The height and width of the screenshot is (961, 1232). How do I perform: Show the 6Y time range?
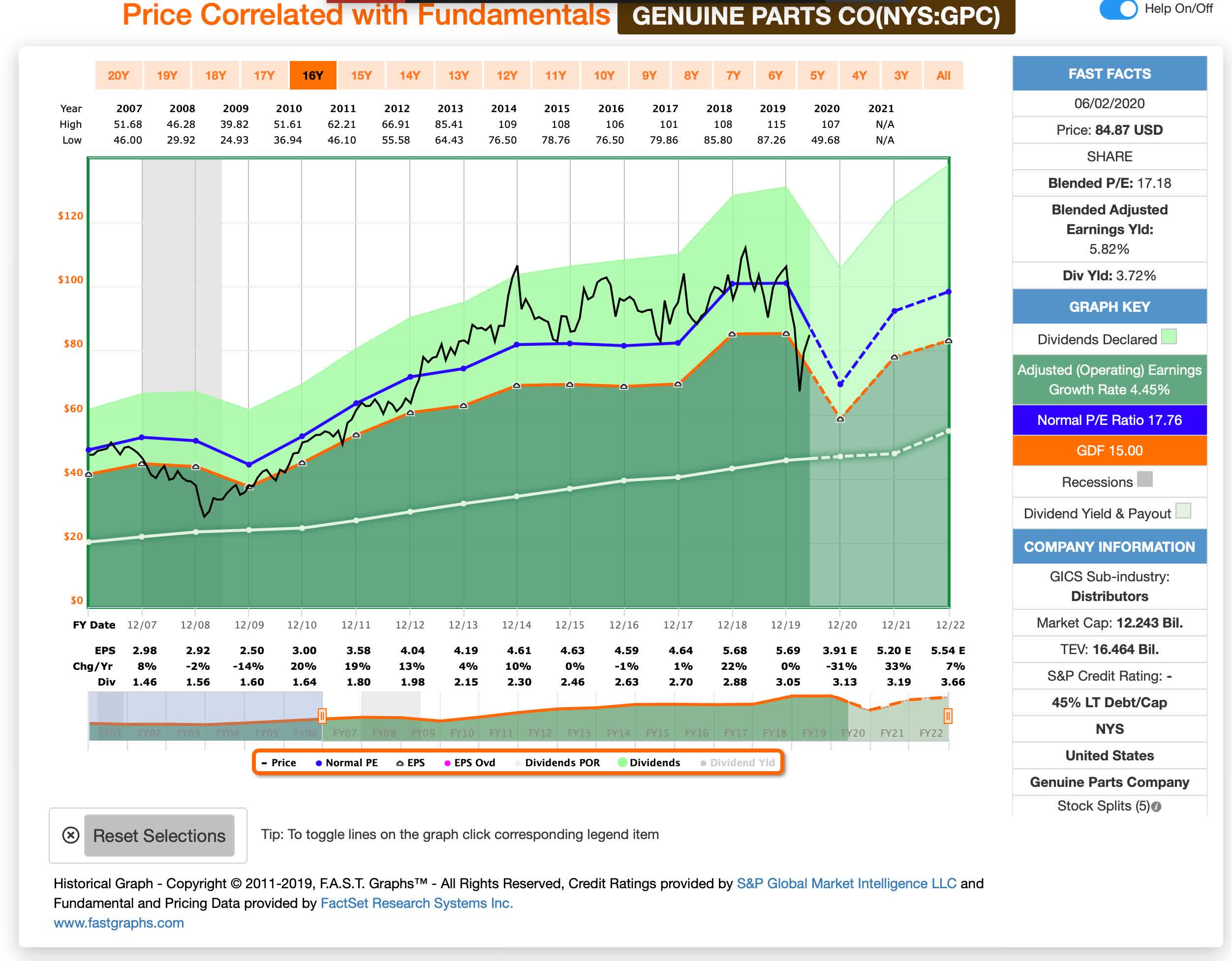(775, 75)
